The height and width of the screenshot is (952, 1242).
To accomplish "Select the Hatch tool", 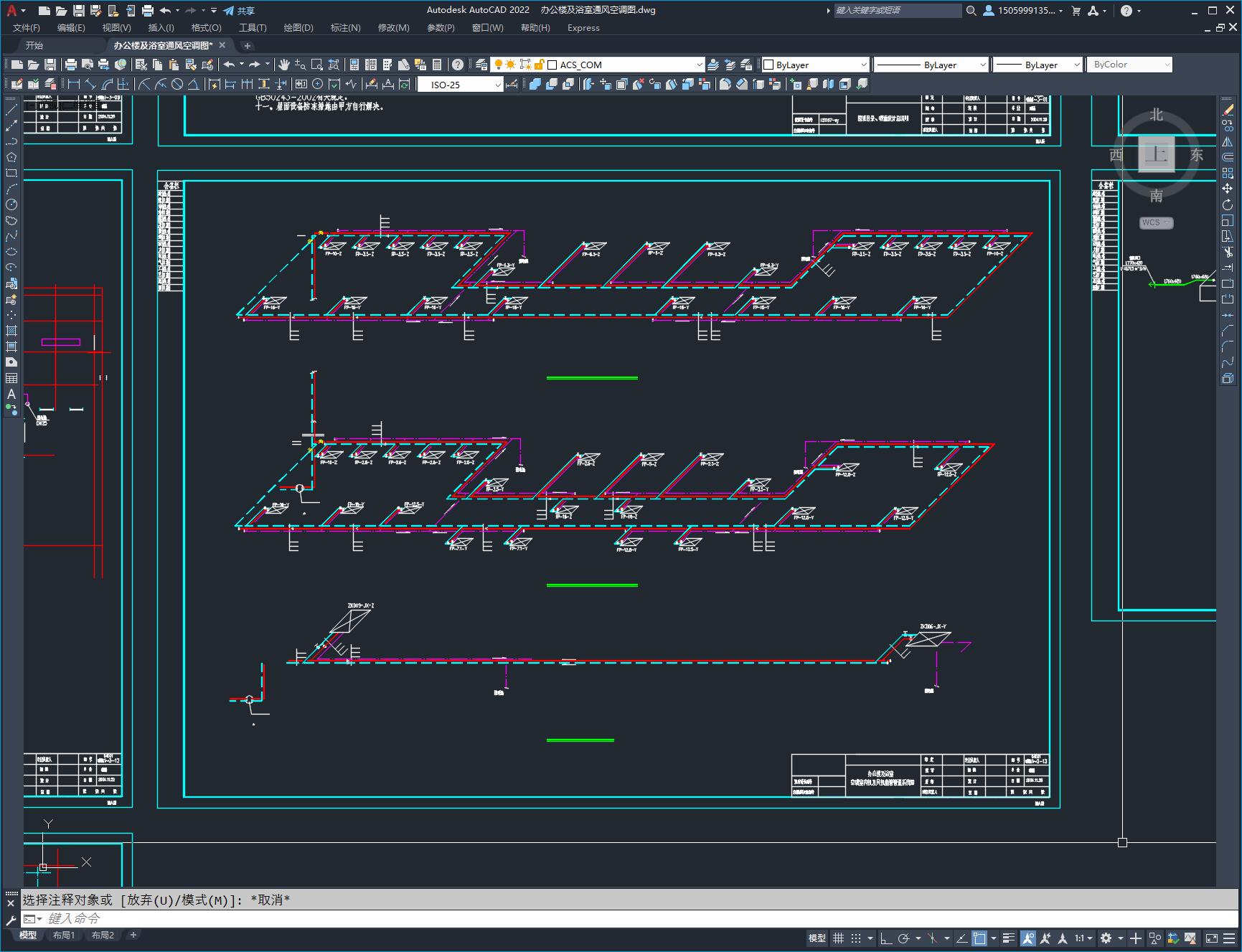I will pos(11,331).
